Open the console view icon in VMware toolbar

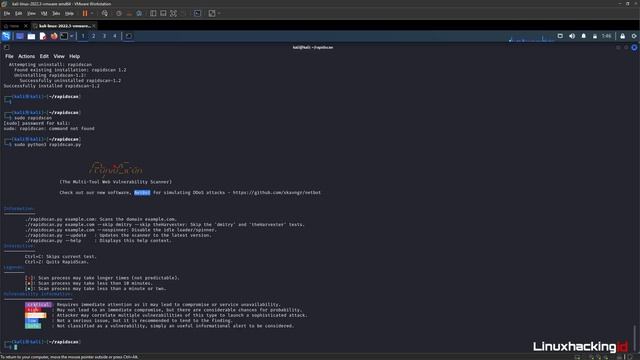click(198, 13)
